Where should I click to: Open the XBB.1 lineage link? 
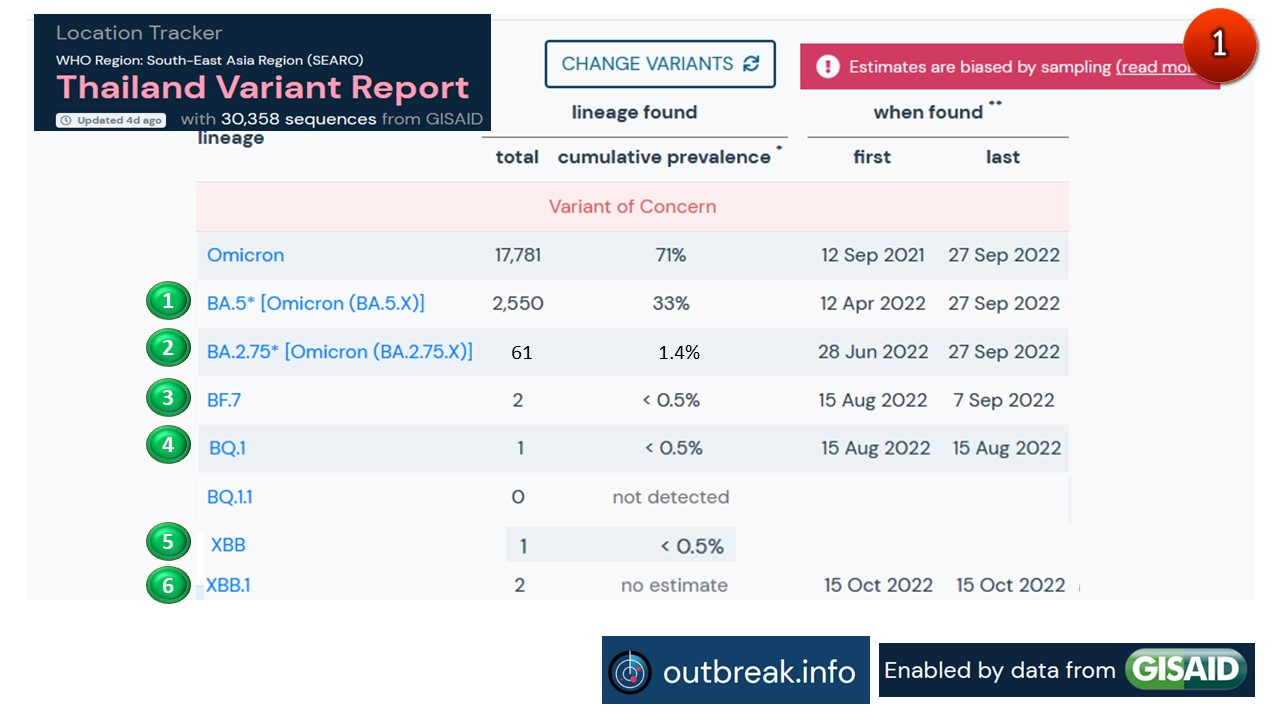pyautogui.click(x=228, y=585)
